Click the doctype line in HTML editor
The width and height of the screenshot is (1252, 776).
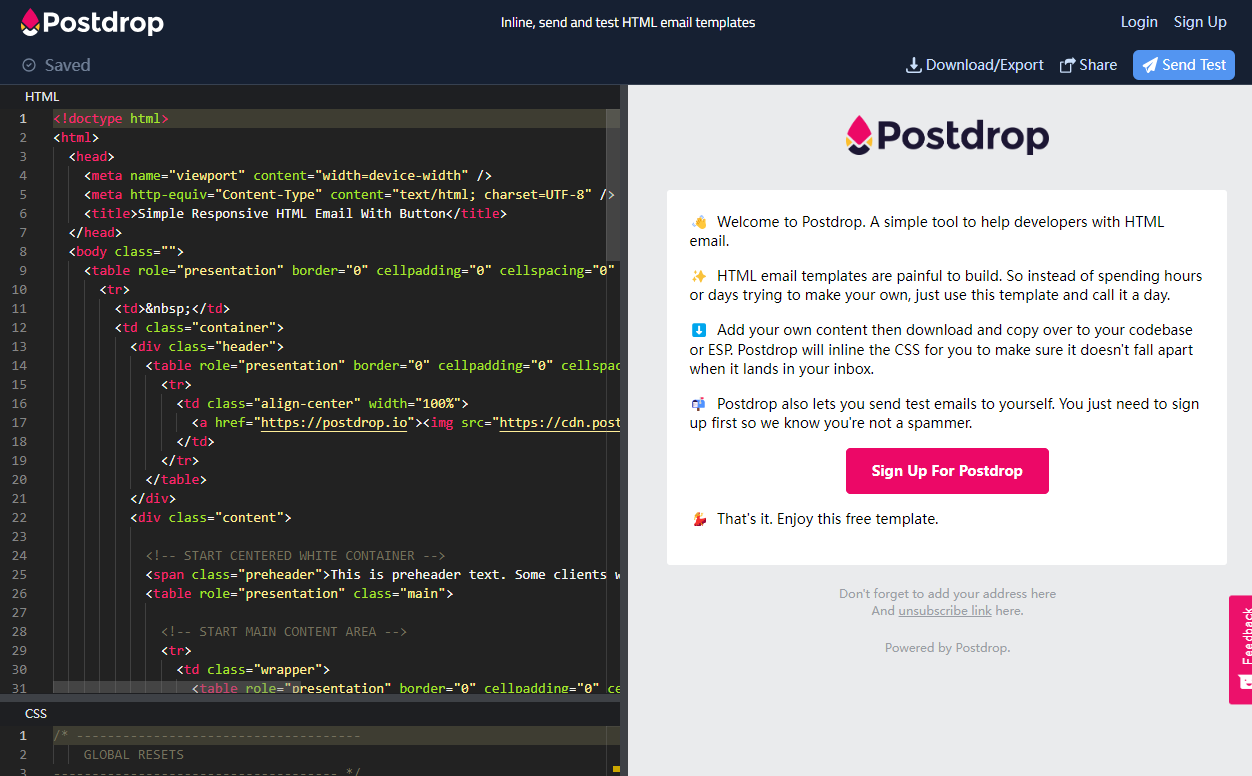(x=111, y=118)
